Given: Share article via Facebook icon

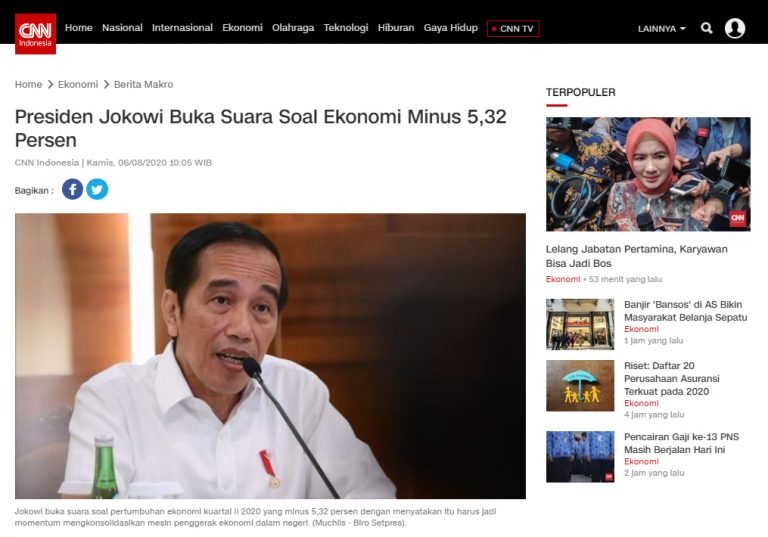Looking at the screenshot, I should pyautogui.click(x=72, y=189).
